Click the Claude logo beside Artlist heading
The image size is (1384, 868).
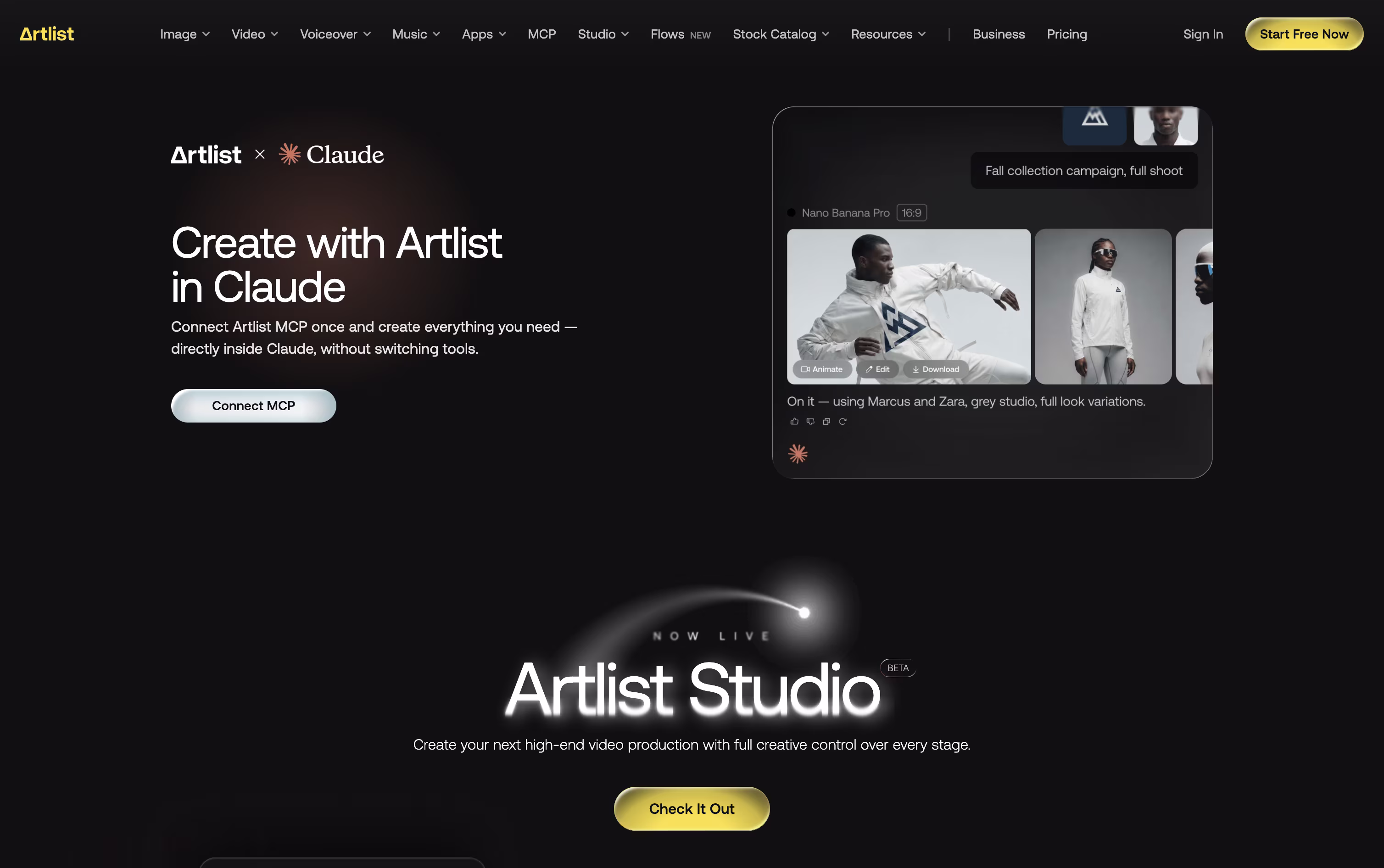point(331,155)
